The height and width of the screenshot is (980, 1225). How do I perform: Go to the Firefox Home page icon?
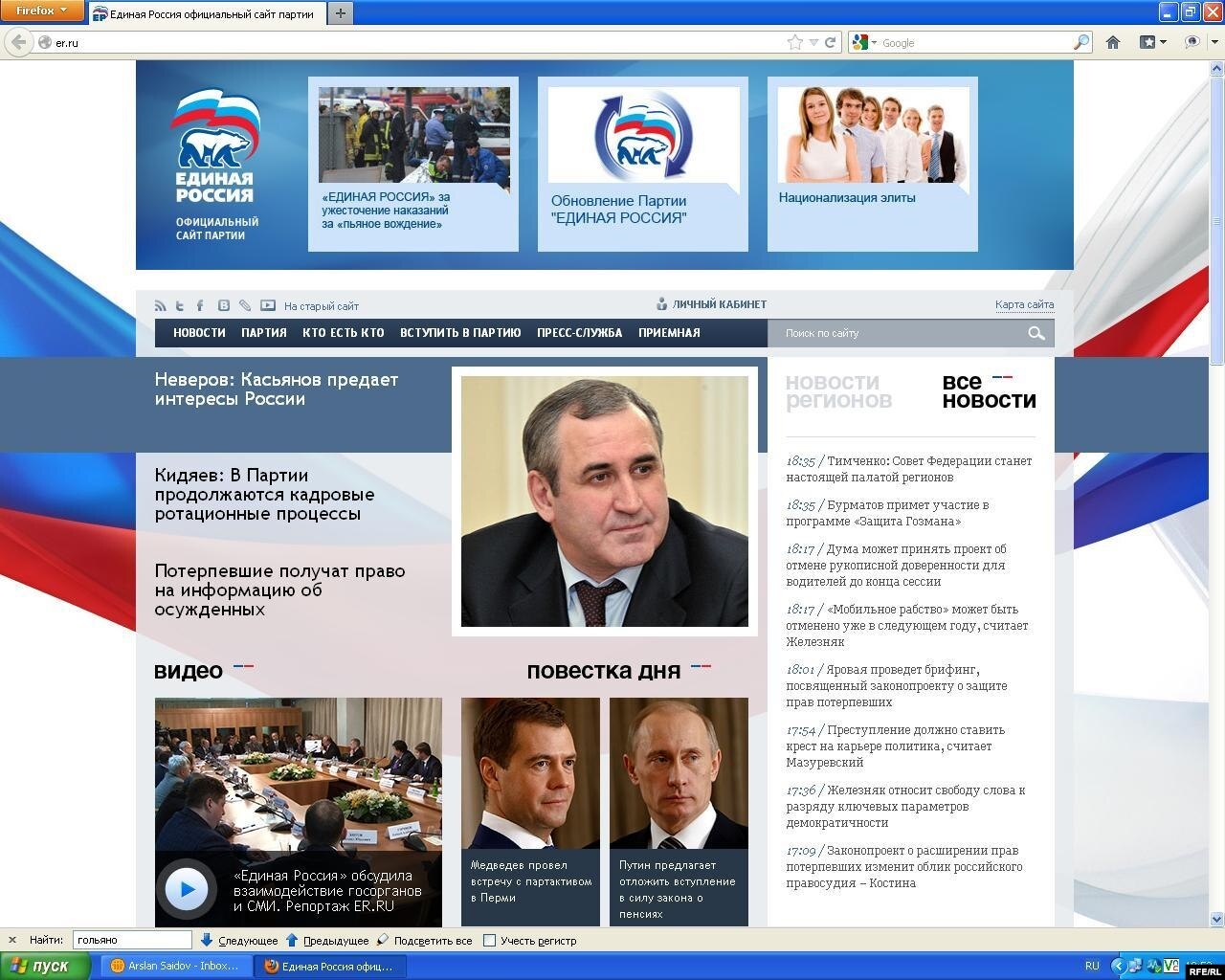coord(1113,42)
